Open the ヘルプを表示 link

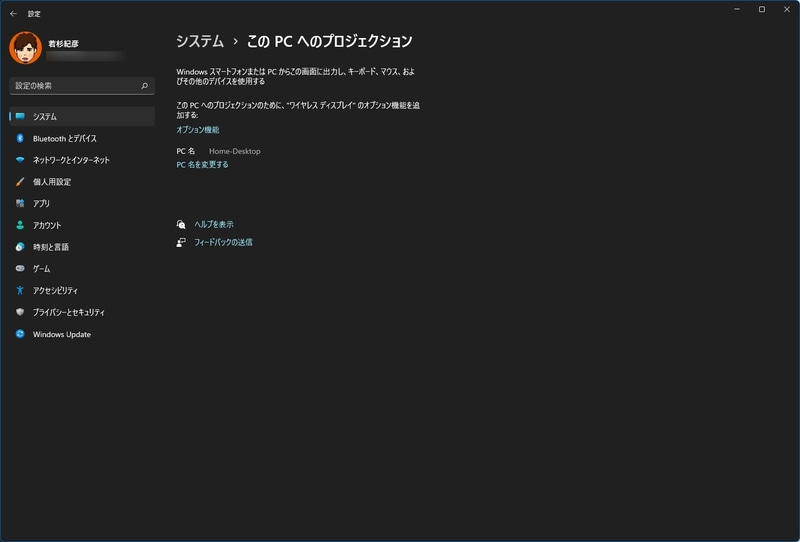coord(214,224)
